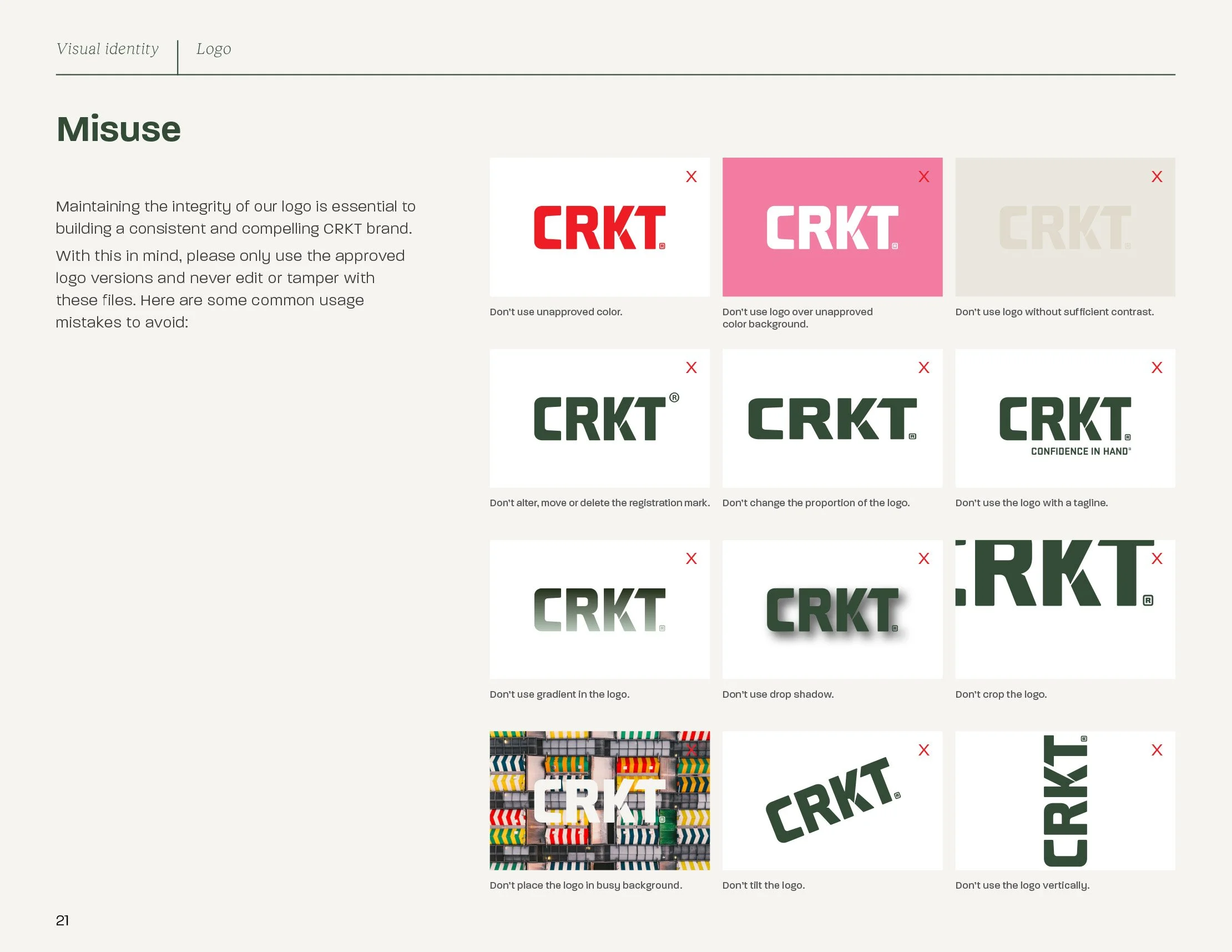Click the stretched proportion CRKT logo
Screen dimensions: 1232x952
[831, 419]
